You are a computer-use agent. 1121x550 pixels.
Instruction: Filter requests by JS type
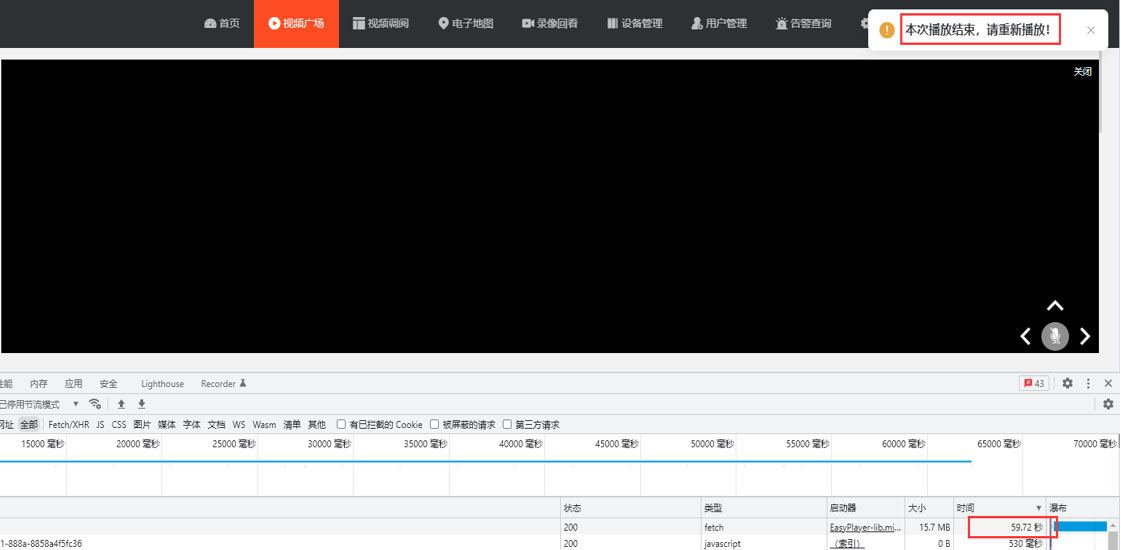pos(100,424)
